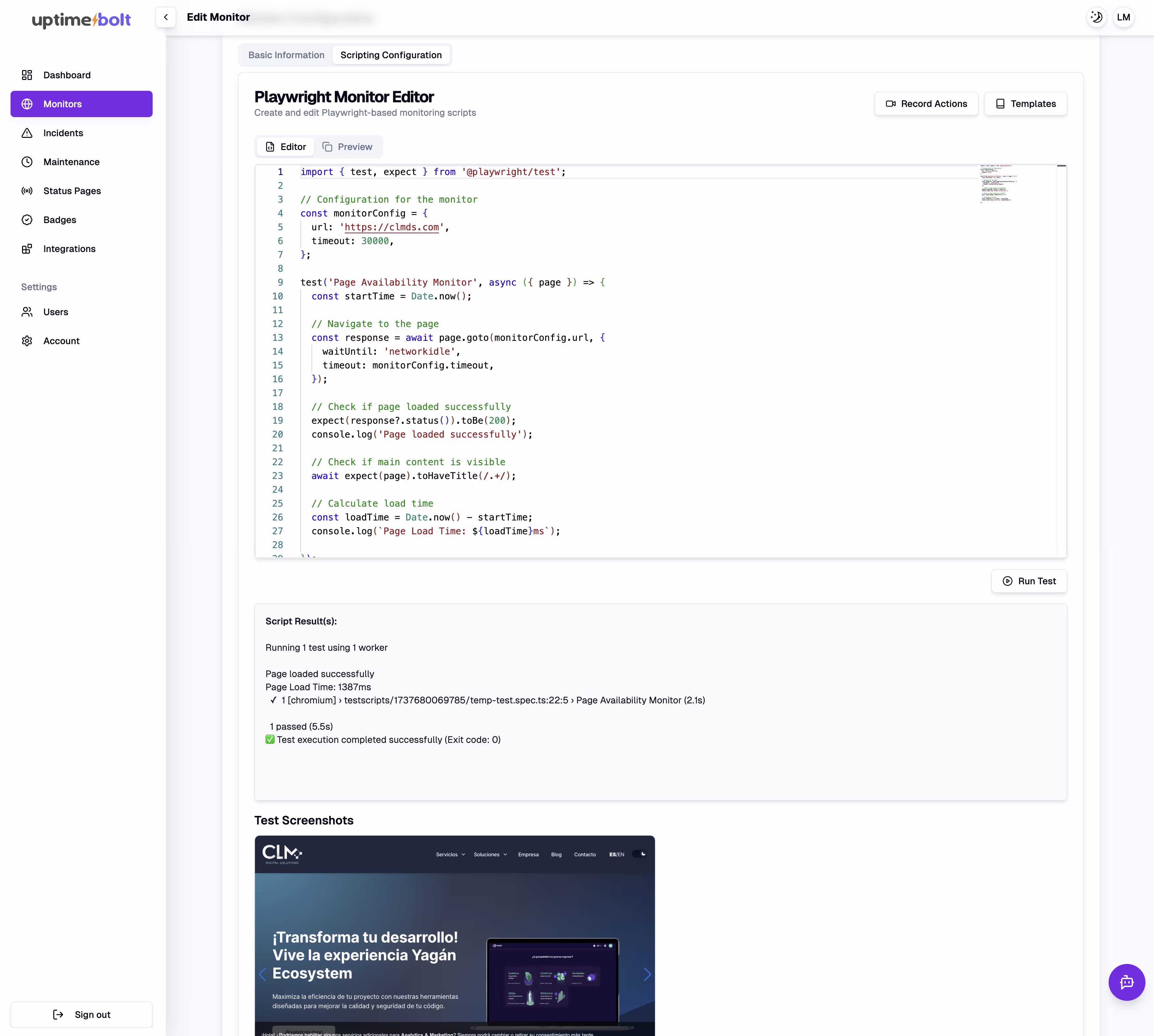Image resolution: width=1154 pixels, height=1036 pixels.
Task: Toggle dark mode switch in site screenshot
Action: pyautogui.click(x=640, y=854)
